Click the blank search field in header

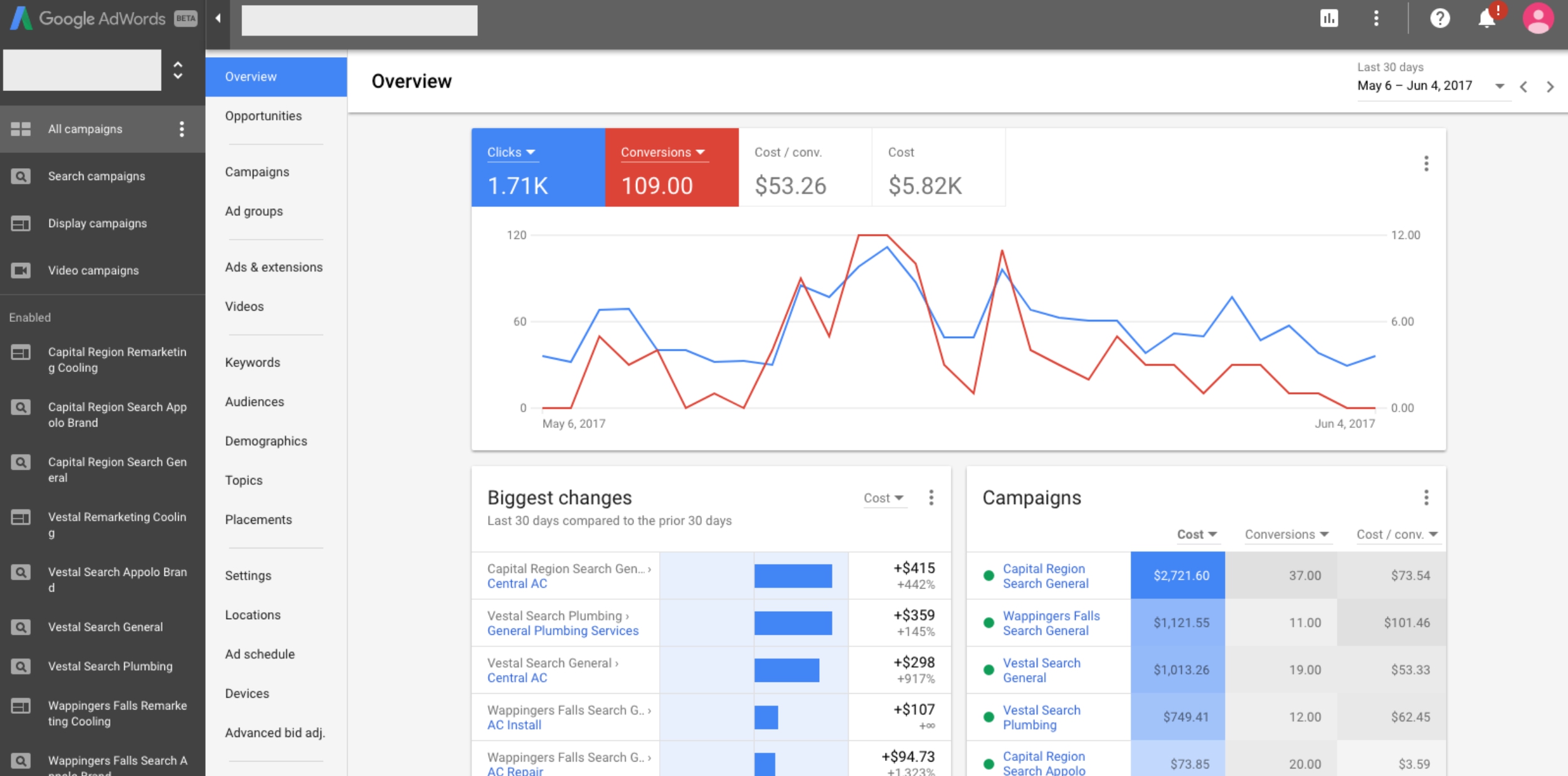359,21
